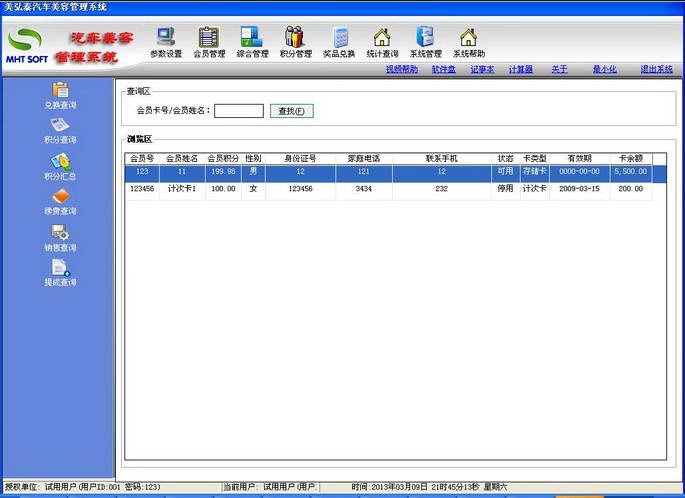Screen dimensions: 685x498
Task: Click the MHT SOFT logo
Action: [27, 46]
